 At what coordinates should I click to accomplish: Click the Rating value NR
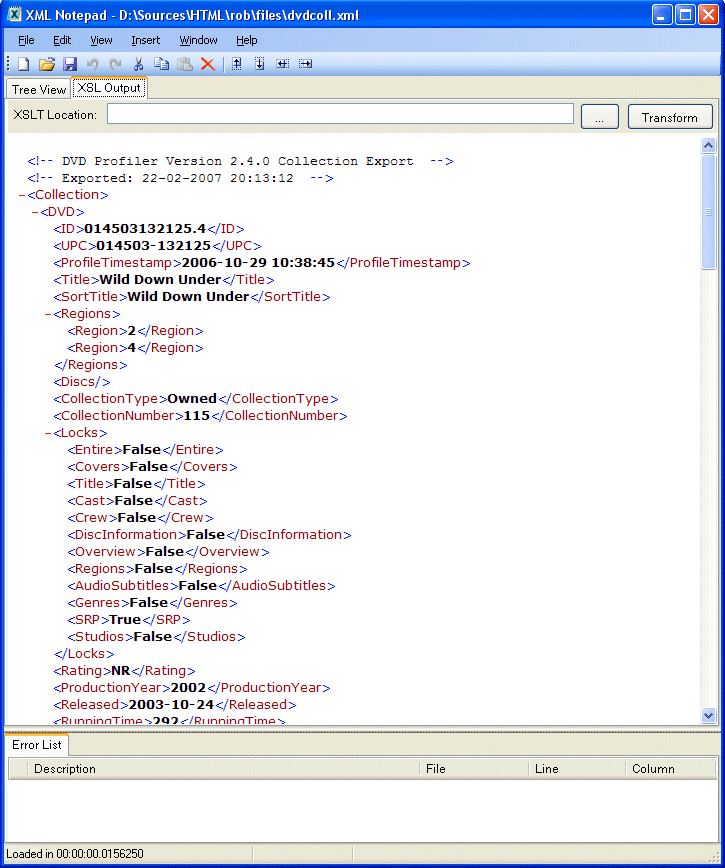(121, 671)
